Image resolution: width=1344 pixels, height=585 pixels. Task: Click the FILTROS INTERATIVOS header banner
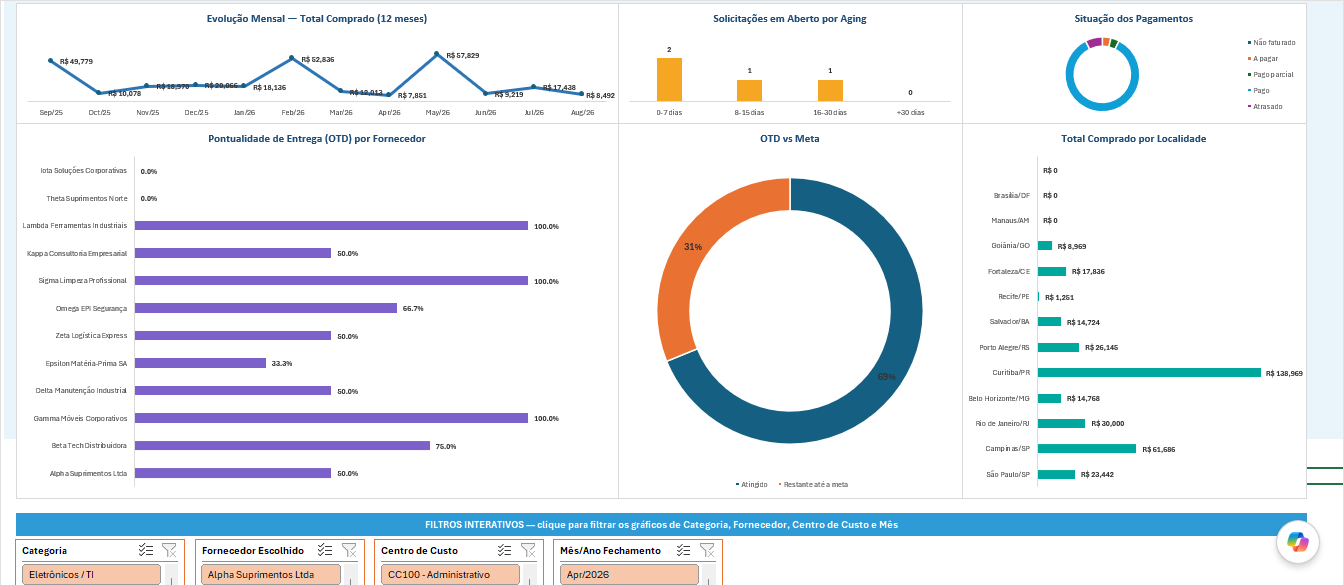coord(661,525)
